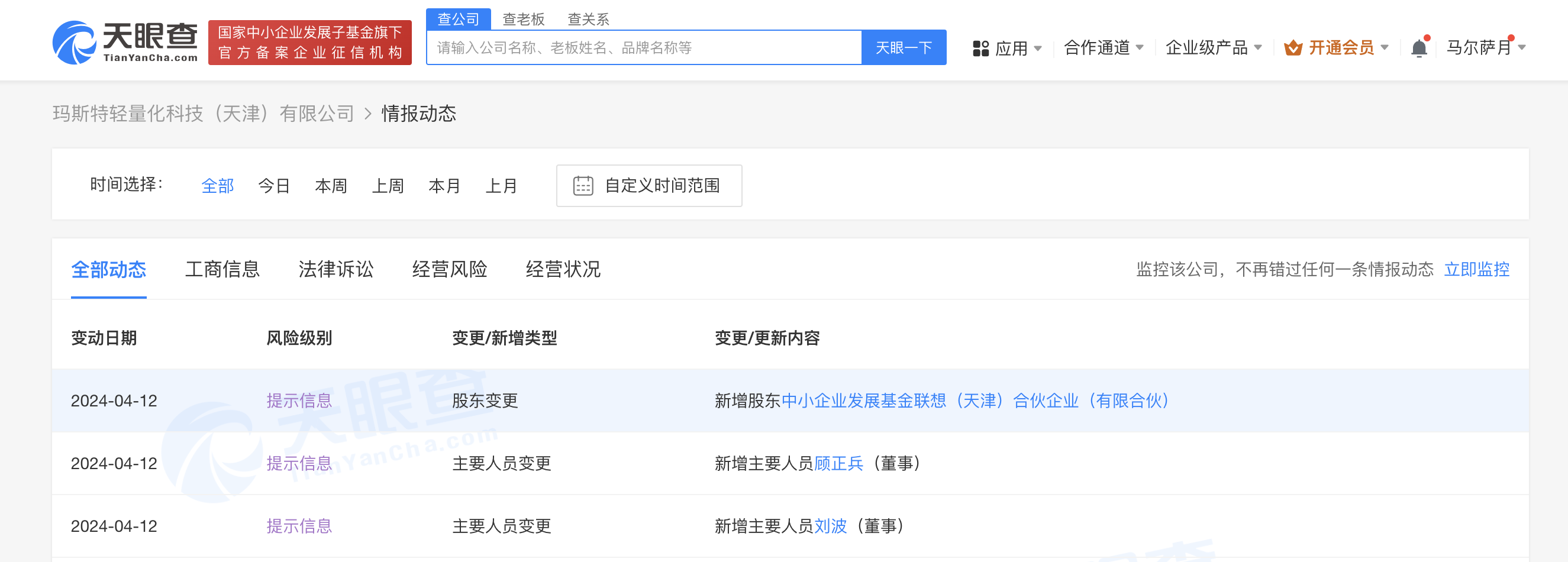Click the 立即监控 link
The width and height of the screenshot is (1568, 562).
coord(1476,269)
